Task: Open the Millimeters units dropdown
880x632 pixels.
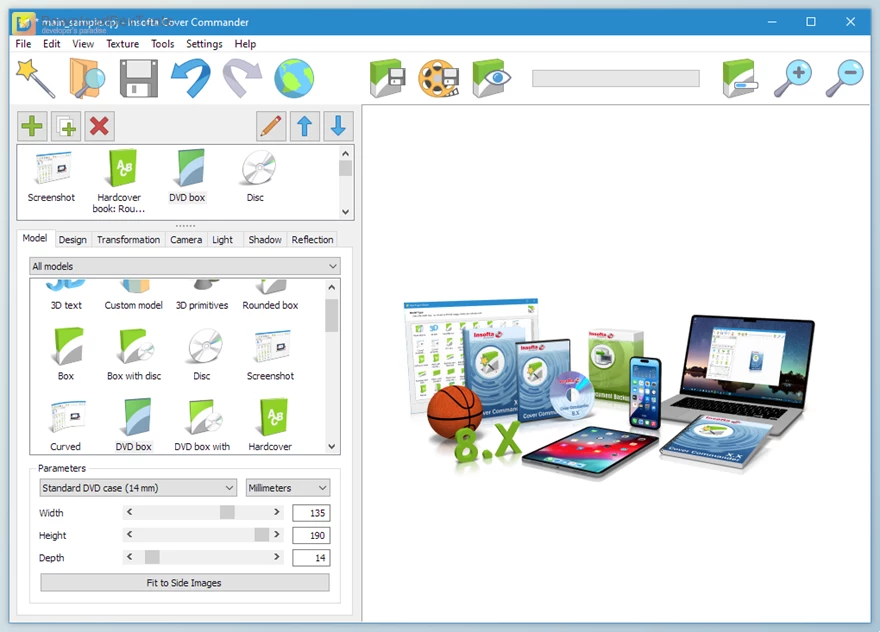Action: (x=288, y=488)
